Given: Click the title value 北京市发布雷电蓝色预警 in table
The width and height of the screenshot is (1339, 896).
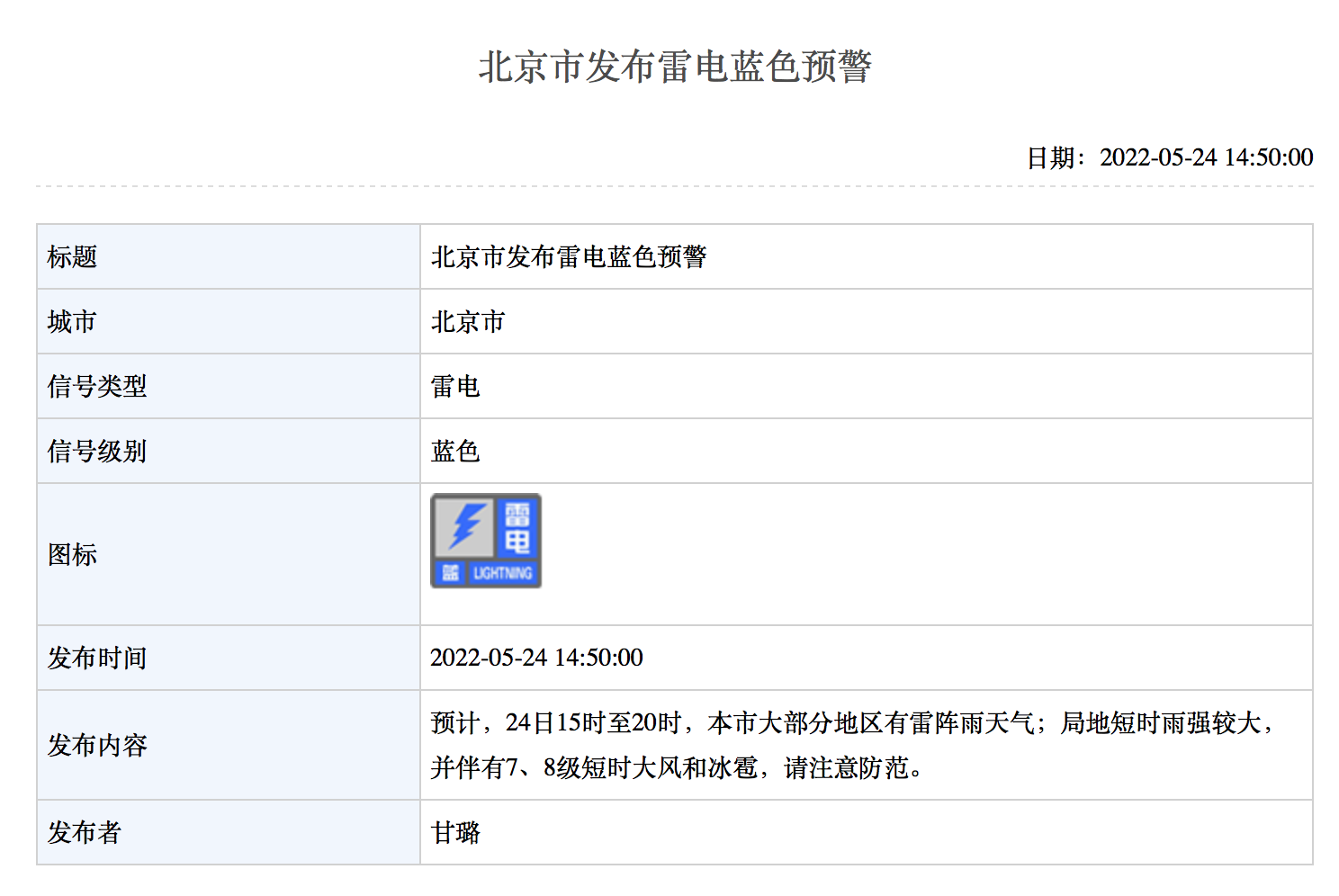Looking at the screenshot, I should [569, 257].
